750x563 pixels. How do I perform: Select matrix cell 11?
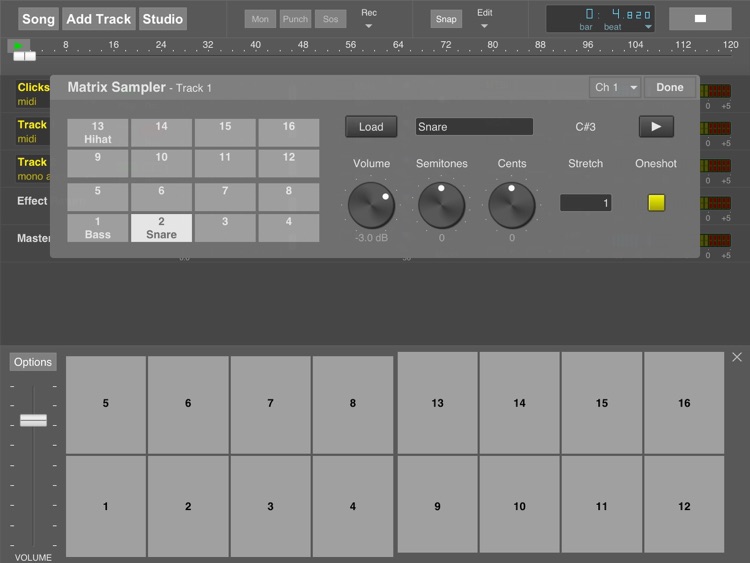point(225,163)
